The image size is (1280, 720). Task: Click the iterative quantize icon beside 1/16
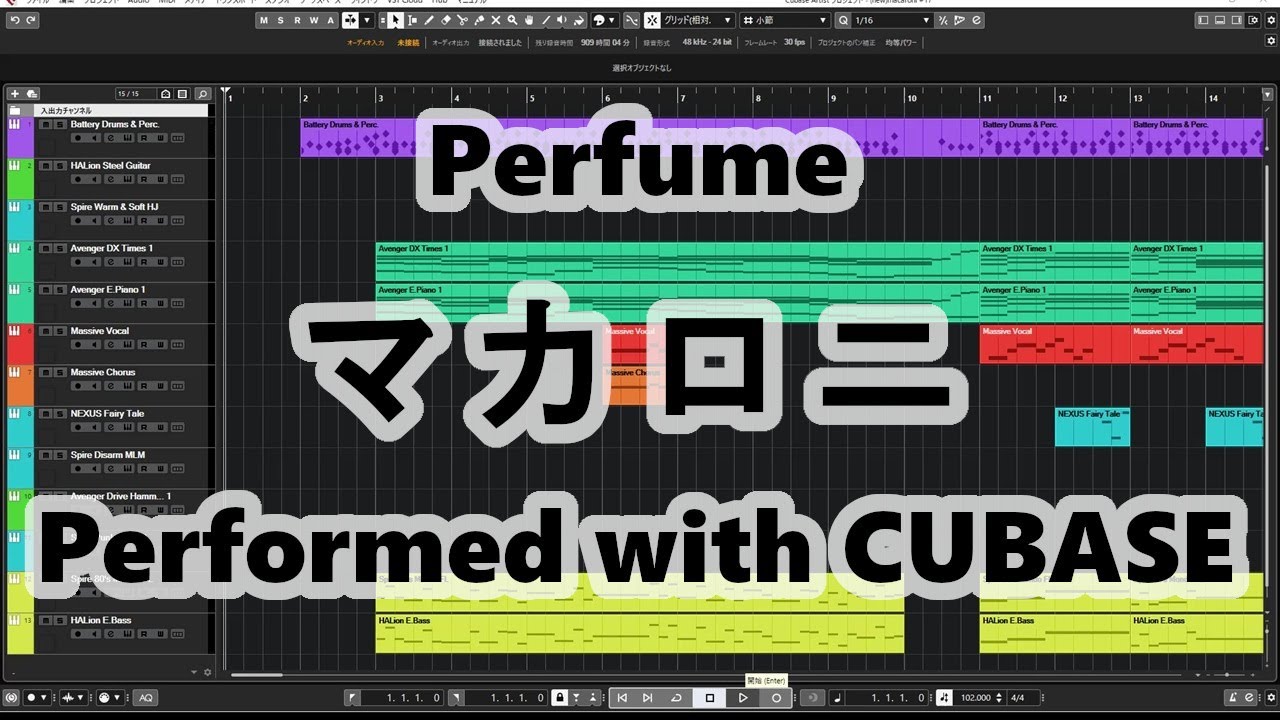coord(944,20)
